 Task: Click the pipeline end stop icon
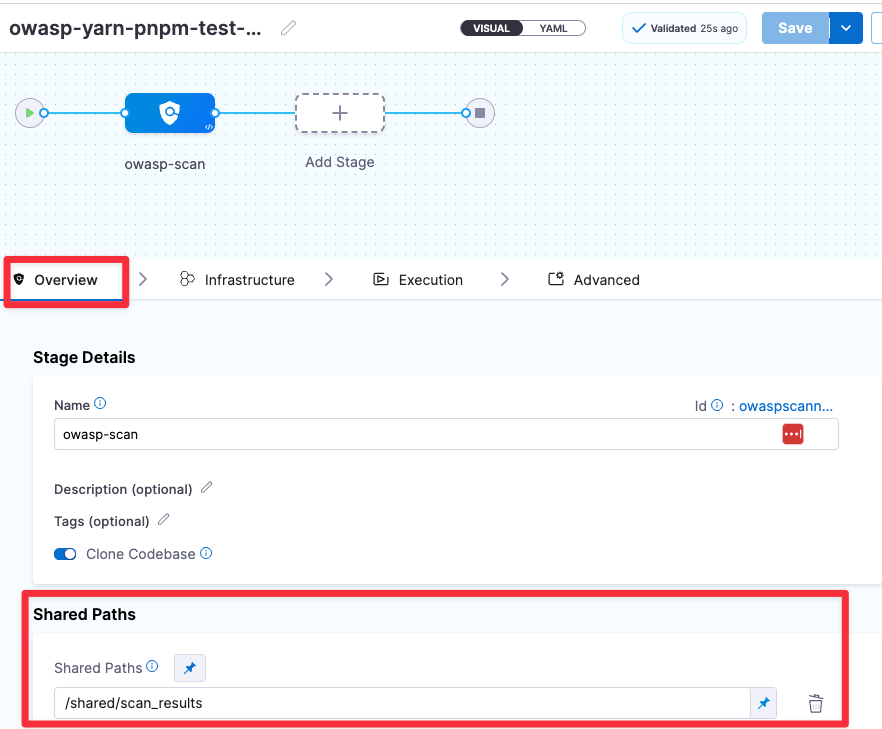tap(478, 113)
